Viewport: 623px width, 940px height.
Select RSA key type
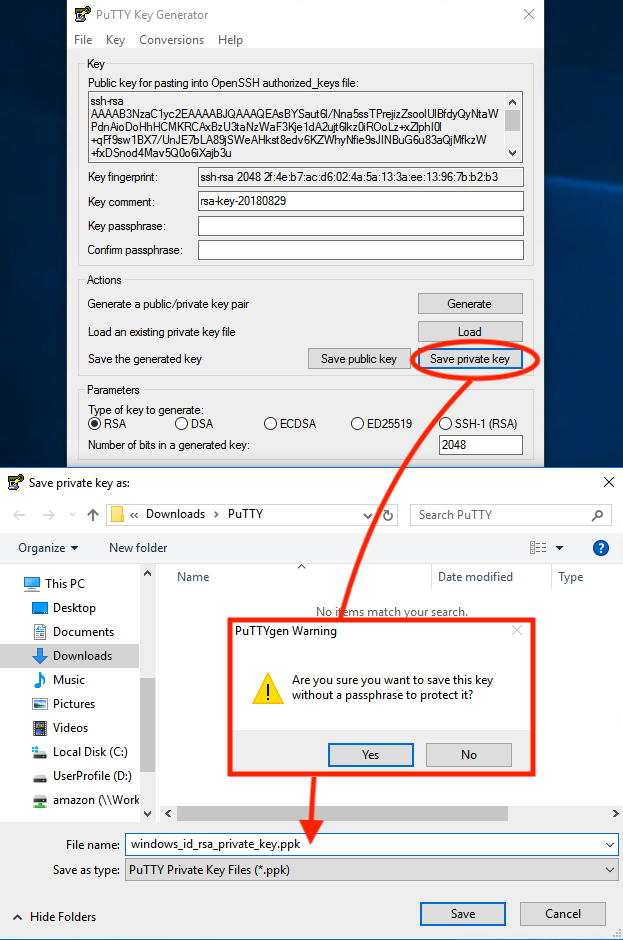[x=107, y=424]
